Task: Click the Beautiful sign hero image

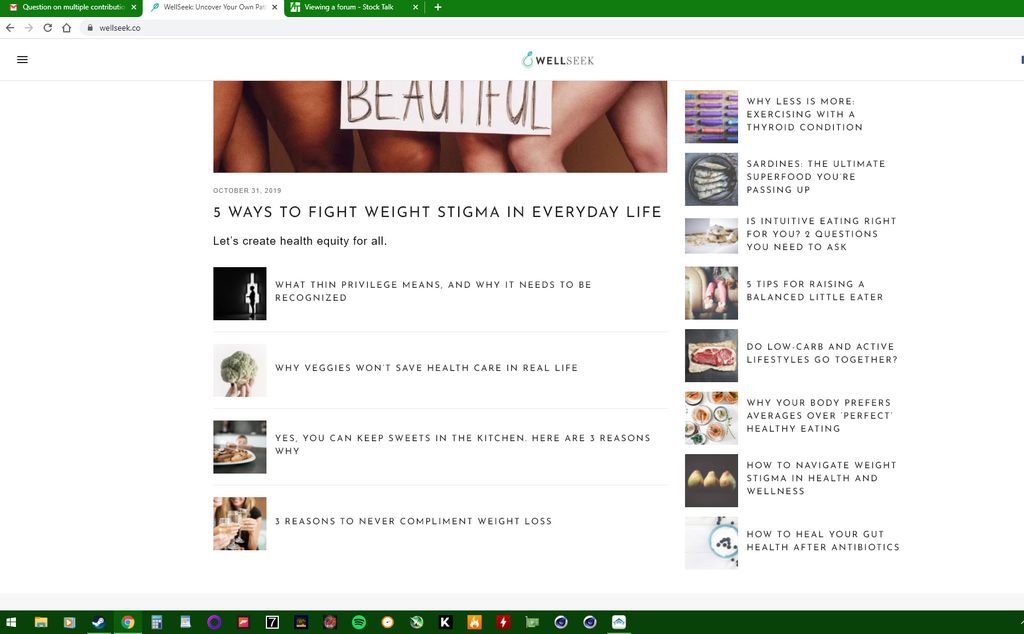Action: point(440,127)
